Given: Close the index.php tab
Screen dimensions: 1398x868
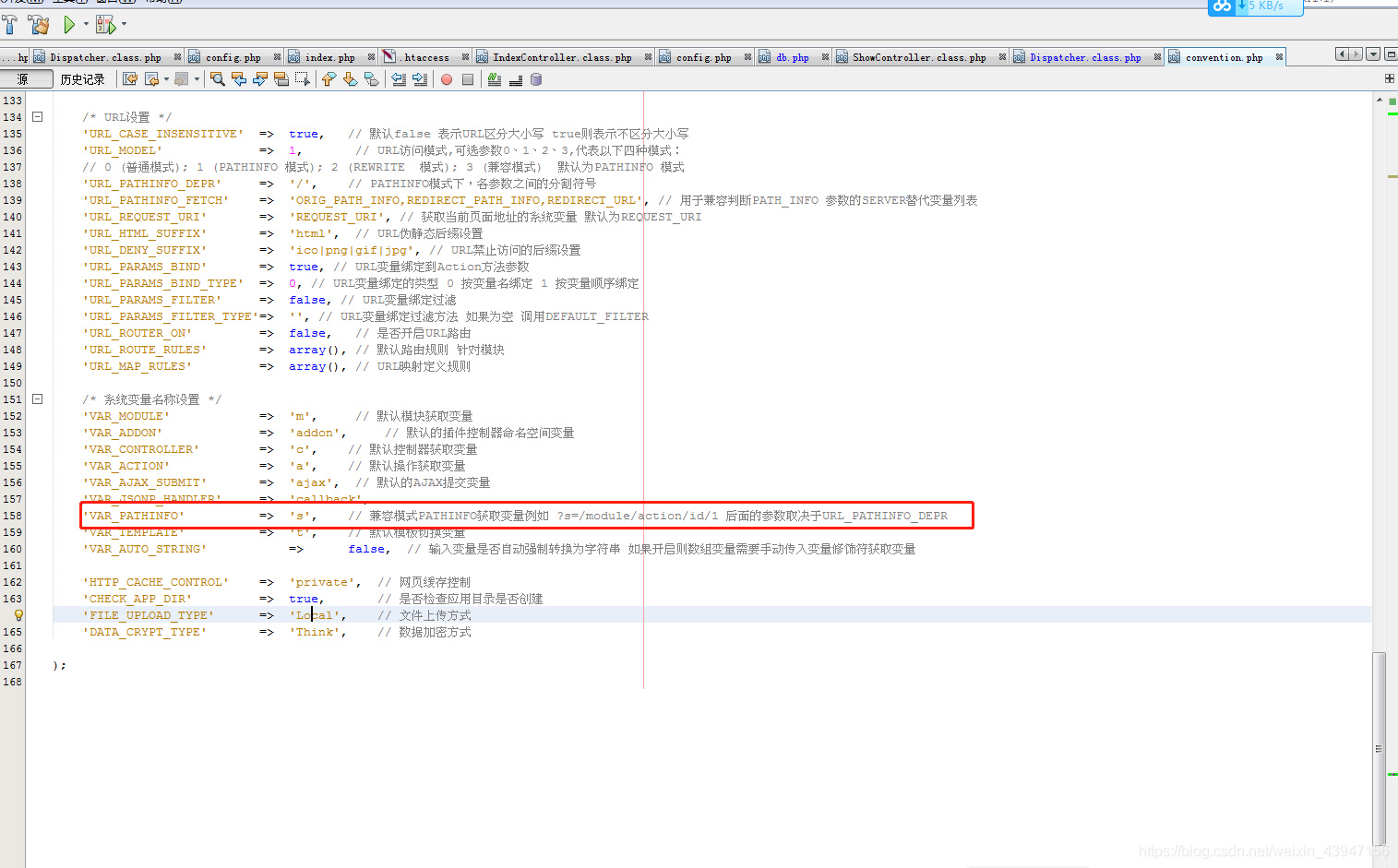Looking at the screenshot, I should [x=371, y=57].
